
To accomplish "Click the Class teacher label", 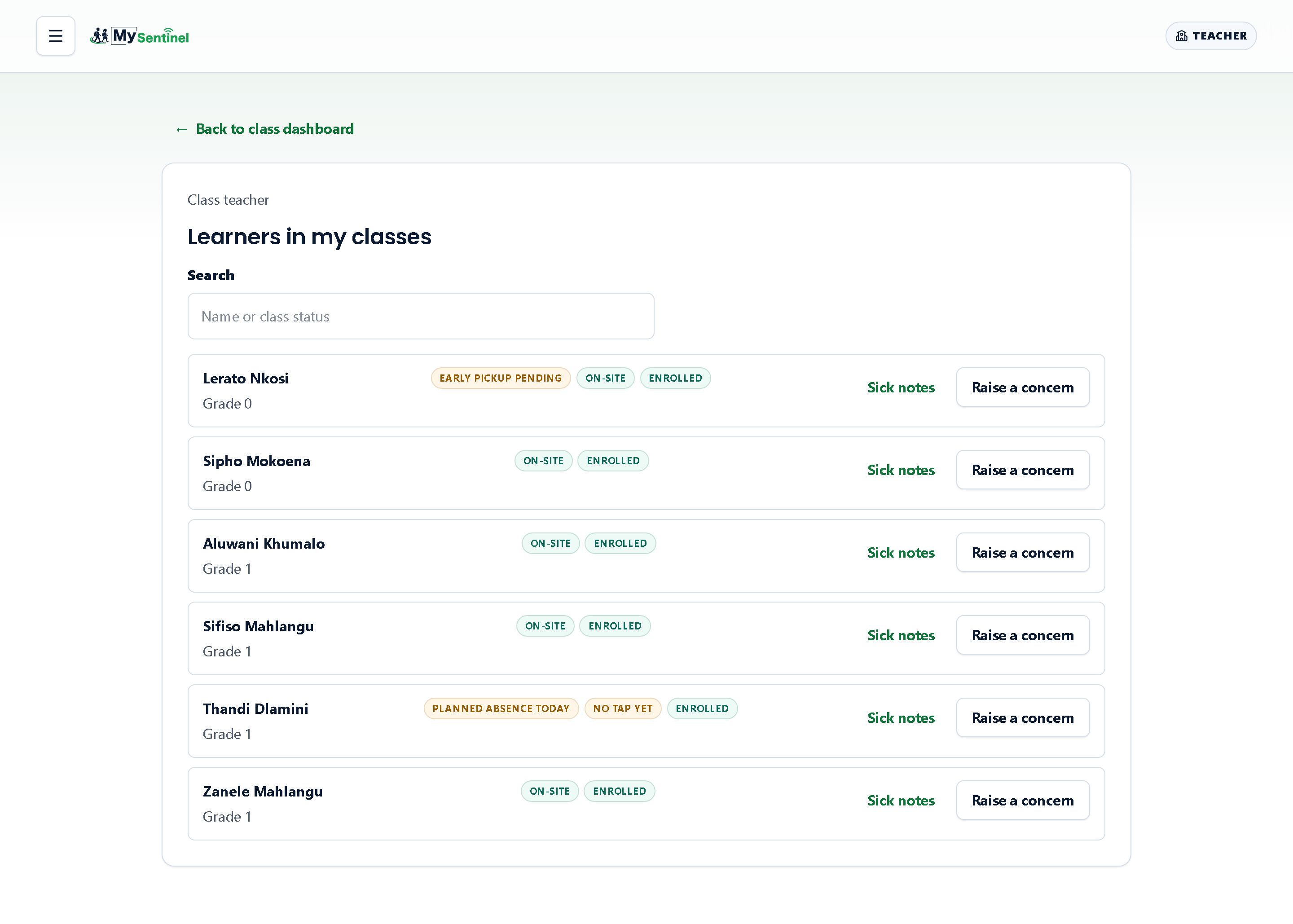I will 228,200.
